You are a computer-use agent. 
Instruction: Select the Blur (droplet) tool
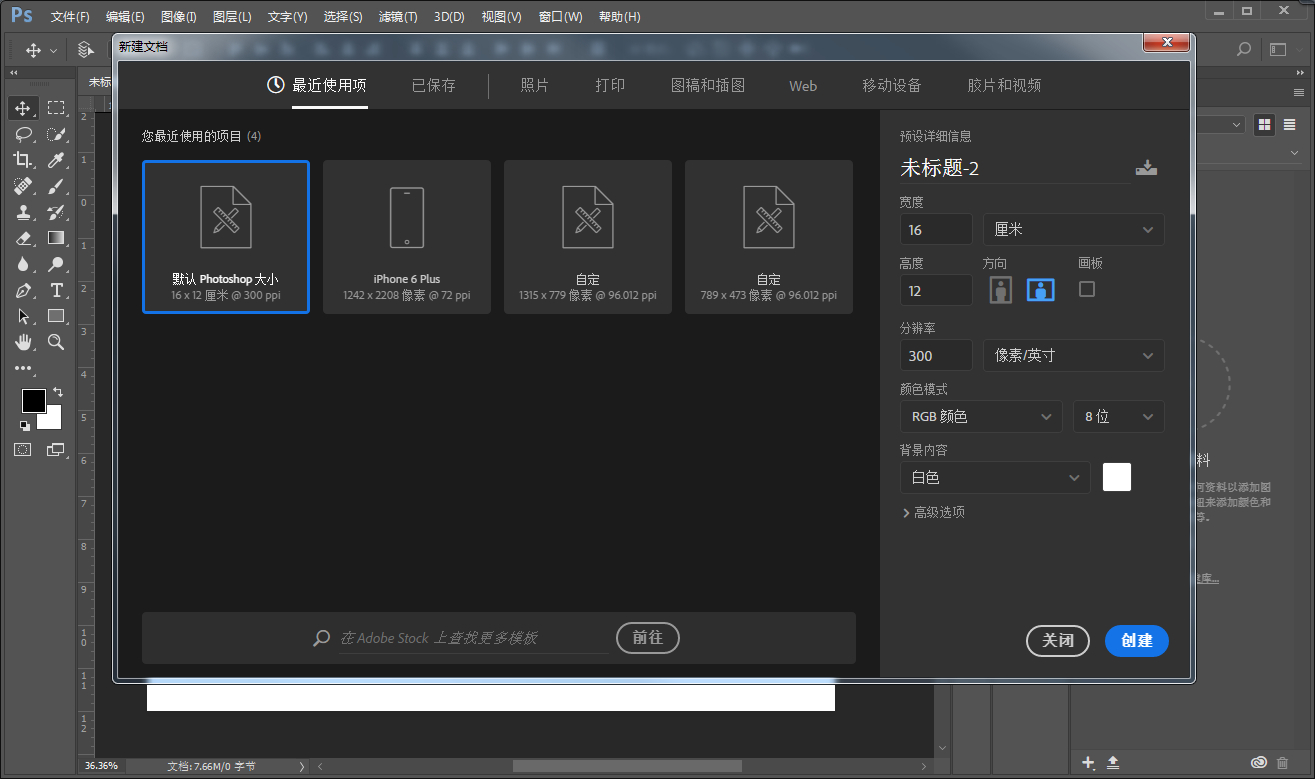(x=24, y=264)
